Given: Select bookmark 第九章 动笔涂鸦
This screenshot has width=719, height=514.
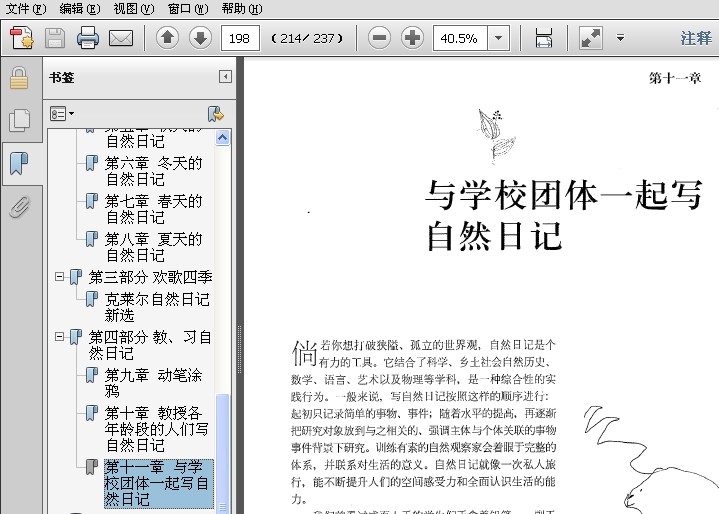Looking at the screenshot, I should pos(153,383).
